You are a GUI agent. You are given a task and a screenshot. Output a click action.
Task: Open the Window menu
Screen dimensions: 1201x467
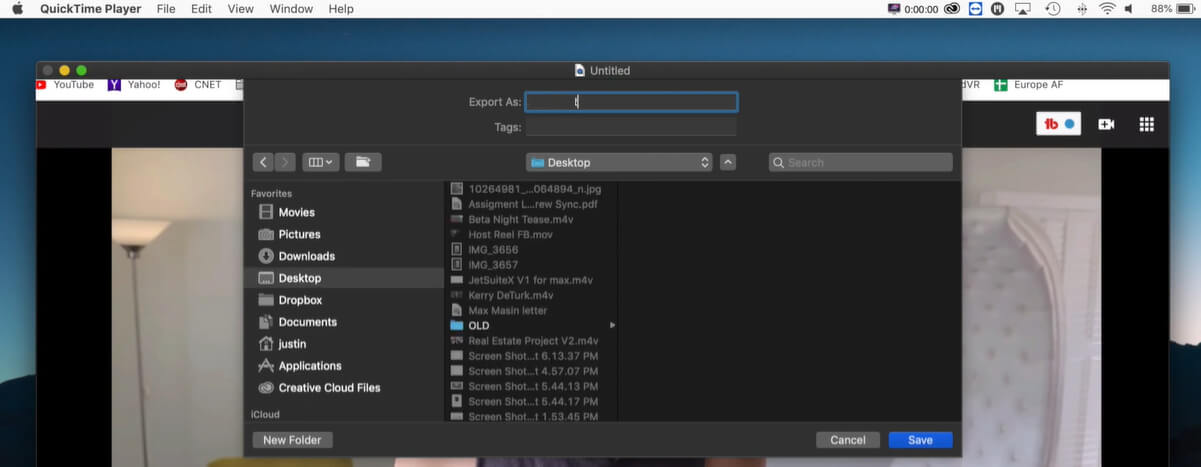point(291,9)
